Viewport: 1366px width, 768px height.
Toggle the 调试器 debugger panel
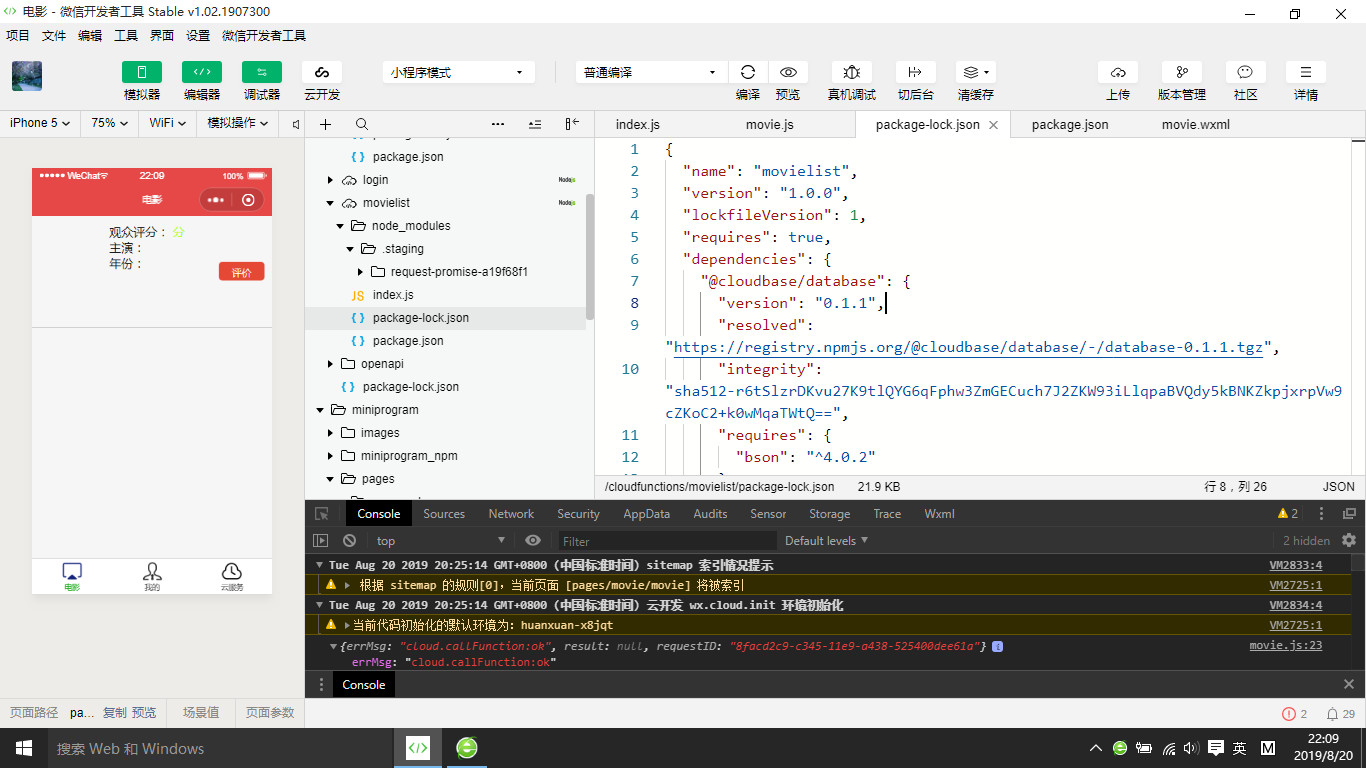261,72
